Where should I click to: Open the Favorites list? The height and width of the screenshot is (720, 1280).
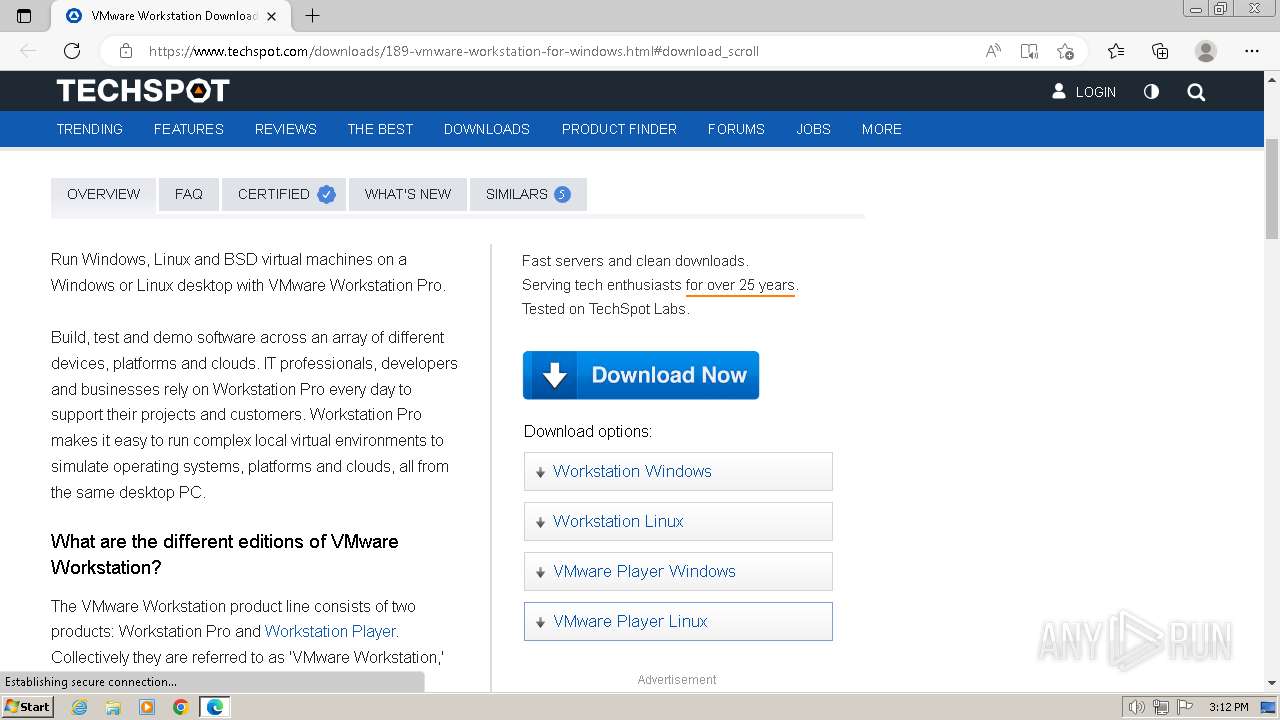(1116, 51)
